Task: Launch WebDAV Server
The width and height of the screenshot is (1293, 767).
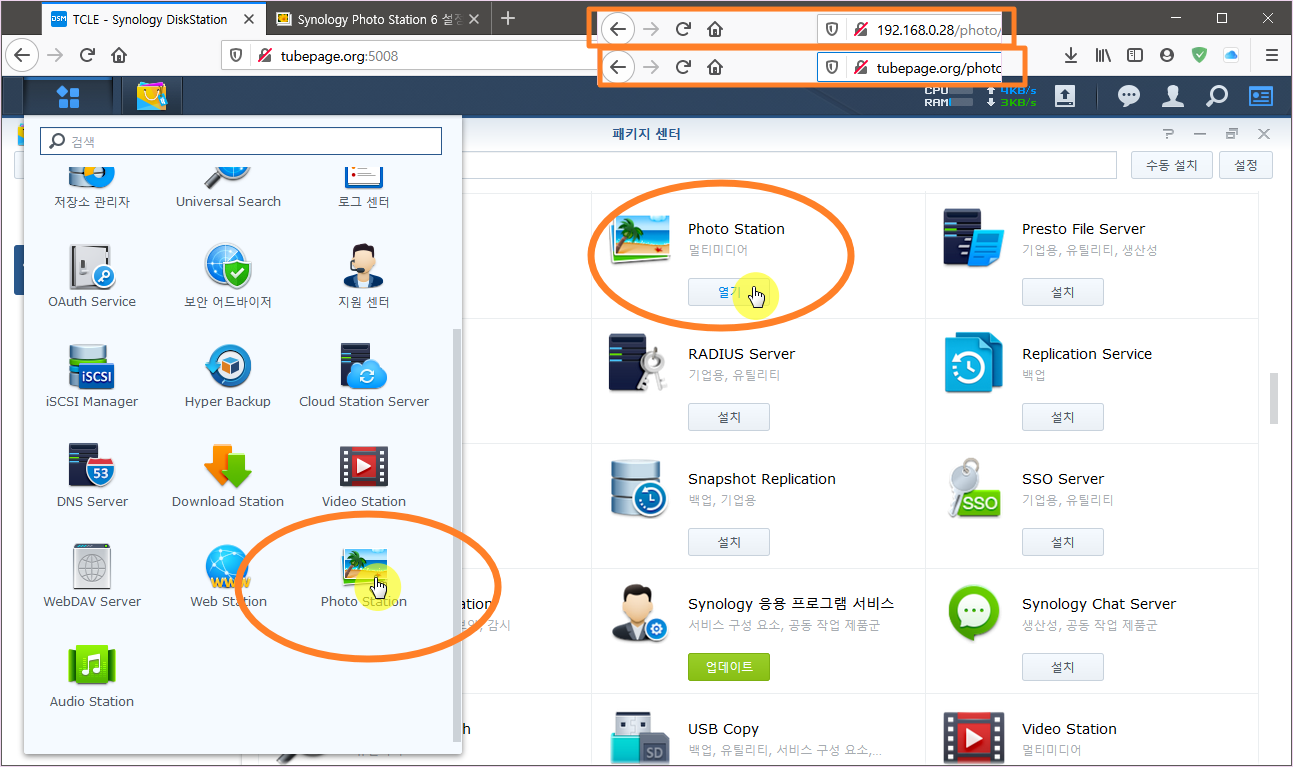Action: point(92,575)
